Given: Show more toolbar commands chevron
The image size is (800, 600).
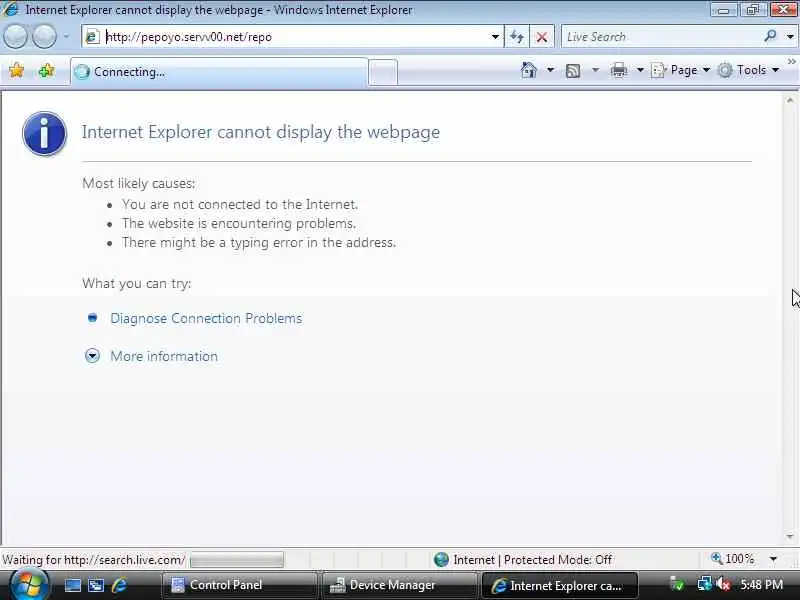Looking at the screenshot, I should click(791, 62).
